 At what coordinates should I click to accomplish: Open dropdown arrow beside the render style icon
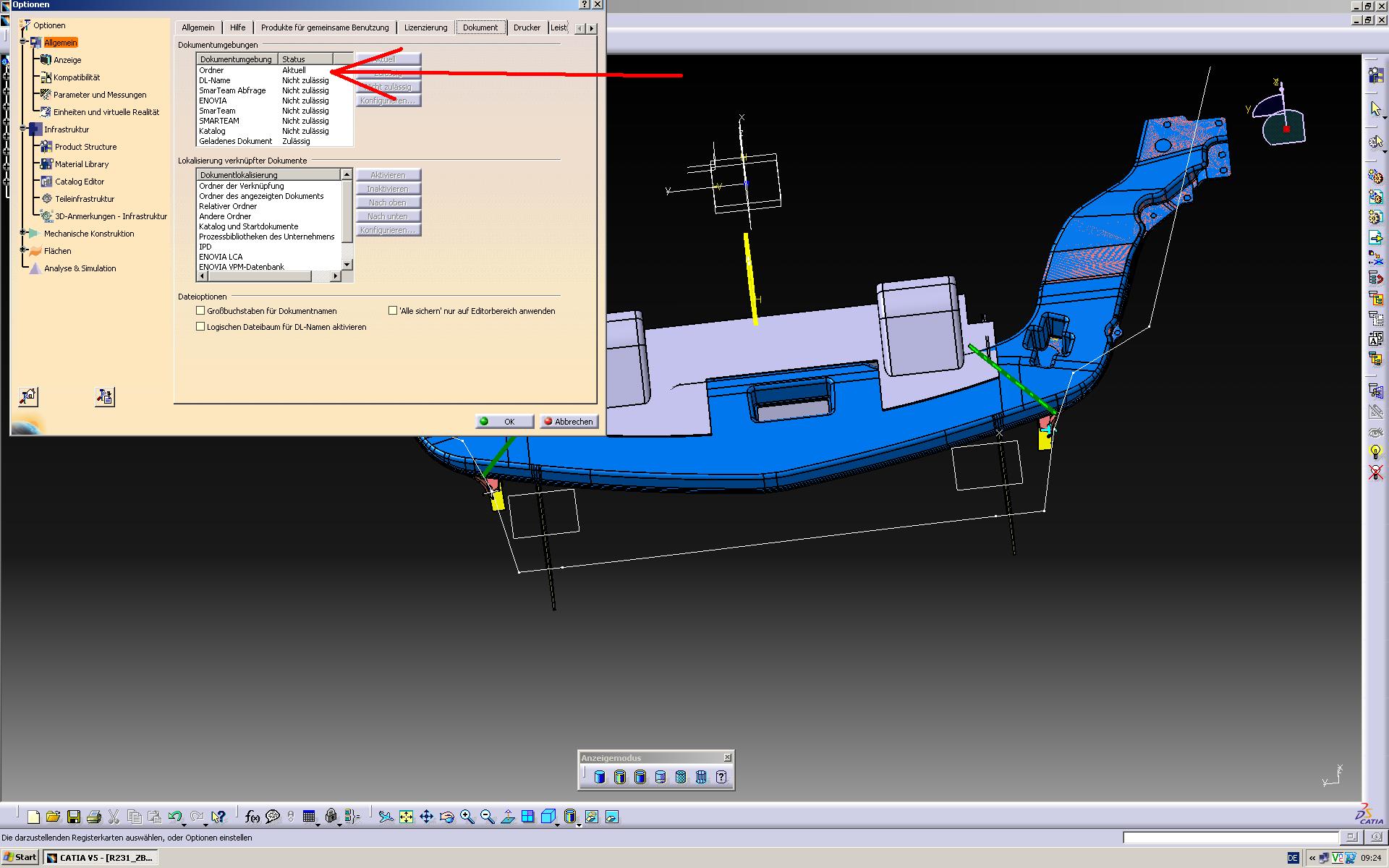[579, 825]
